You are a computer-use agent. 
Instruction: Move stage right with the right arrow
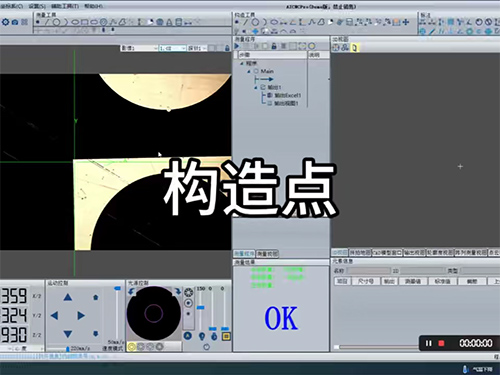pos(81,315)
